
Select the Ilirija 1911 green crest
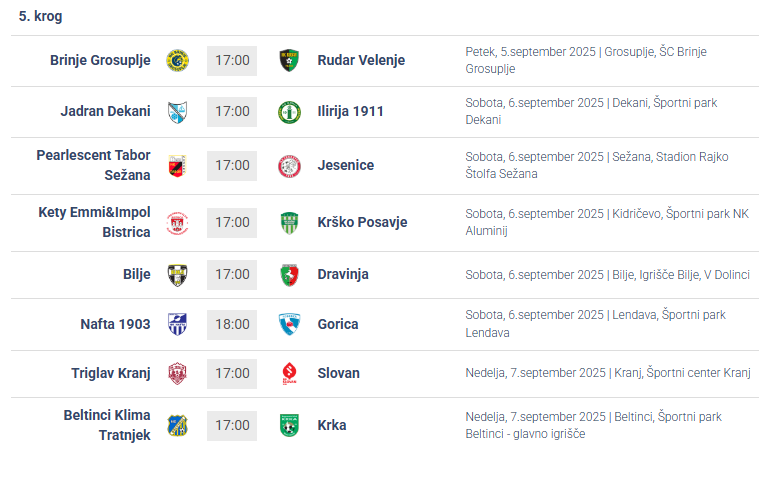point(289,112)
